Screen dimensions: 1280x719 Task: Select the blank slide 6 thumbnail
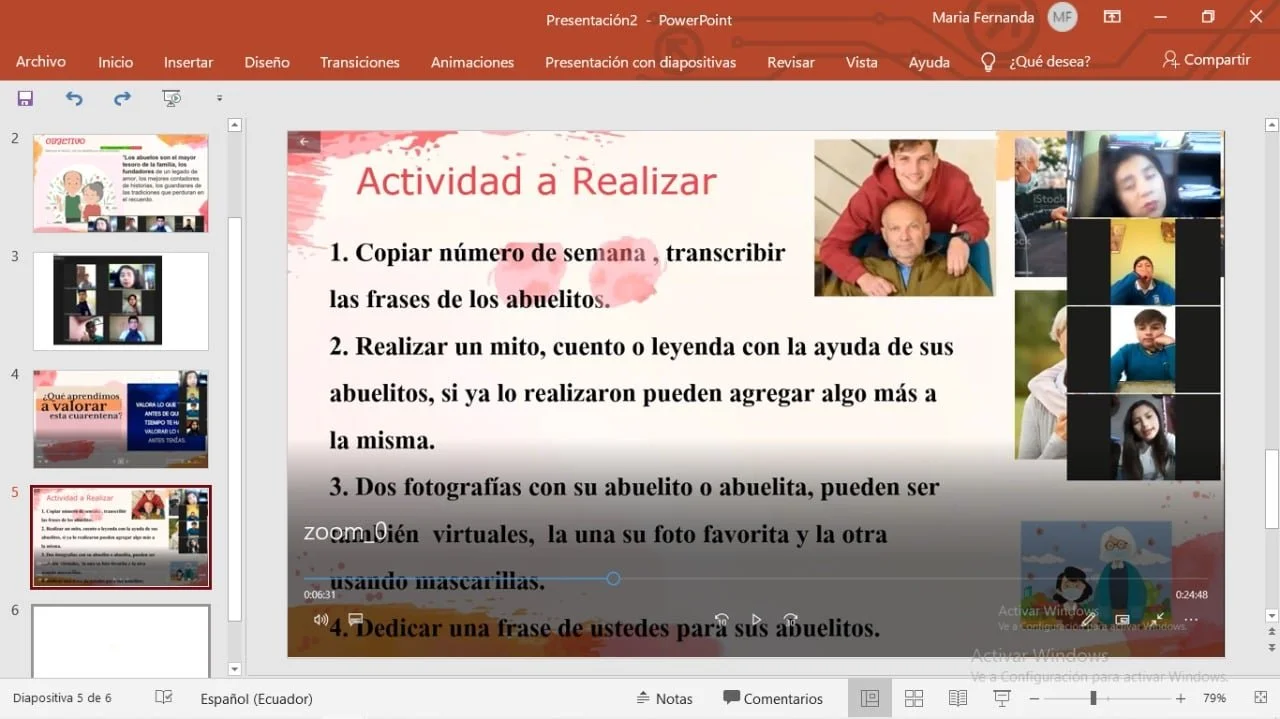pos(121,641)
